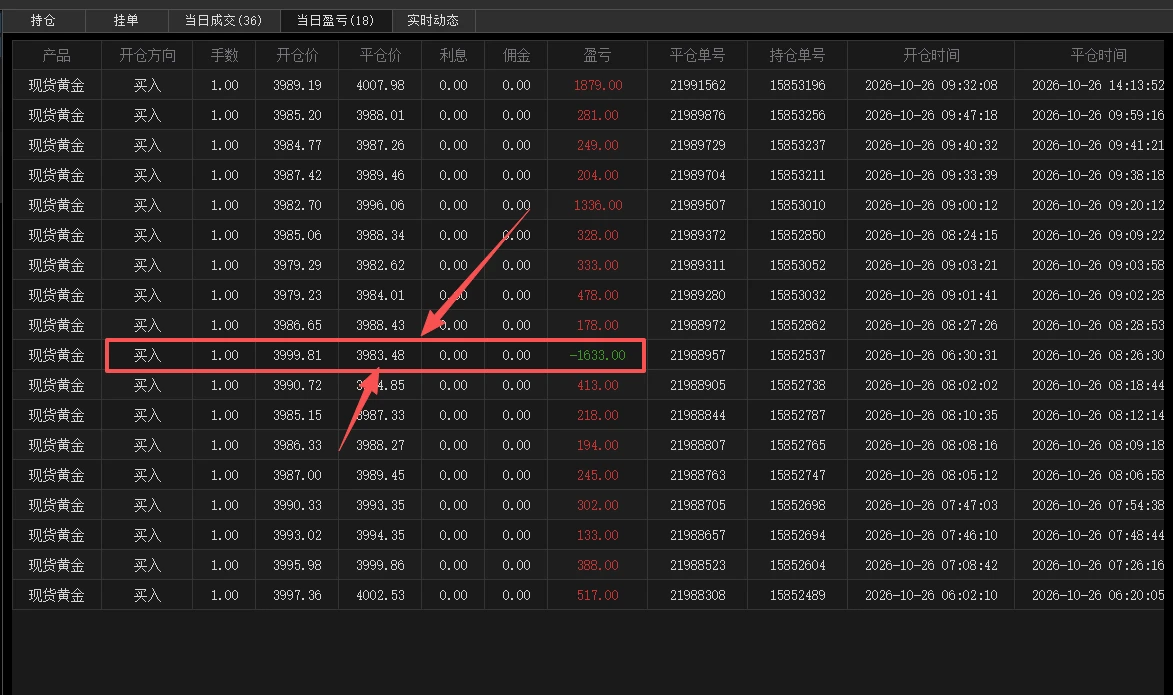1173x695 pixels.
Task: Click the open price 3984.77
Action: click(297, 145)
